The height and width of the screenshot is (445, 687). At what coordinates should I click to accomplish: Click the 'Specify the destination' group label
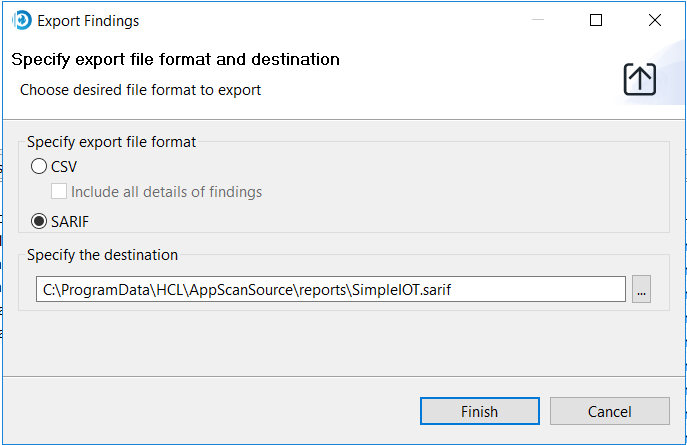102,255
